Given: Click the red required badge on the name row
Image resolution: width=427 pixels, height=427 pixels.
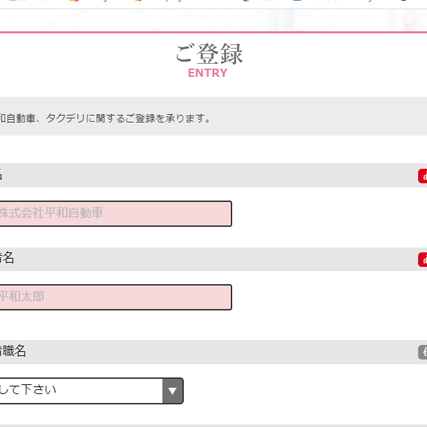Looking at the screenshot, I should [x=423, y=260].
